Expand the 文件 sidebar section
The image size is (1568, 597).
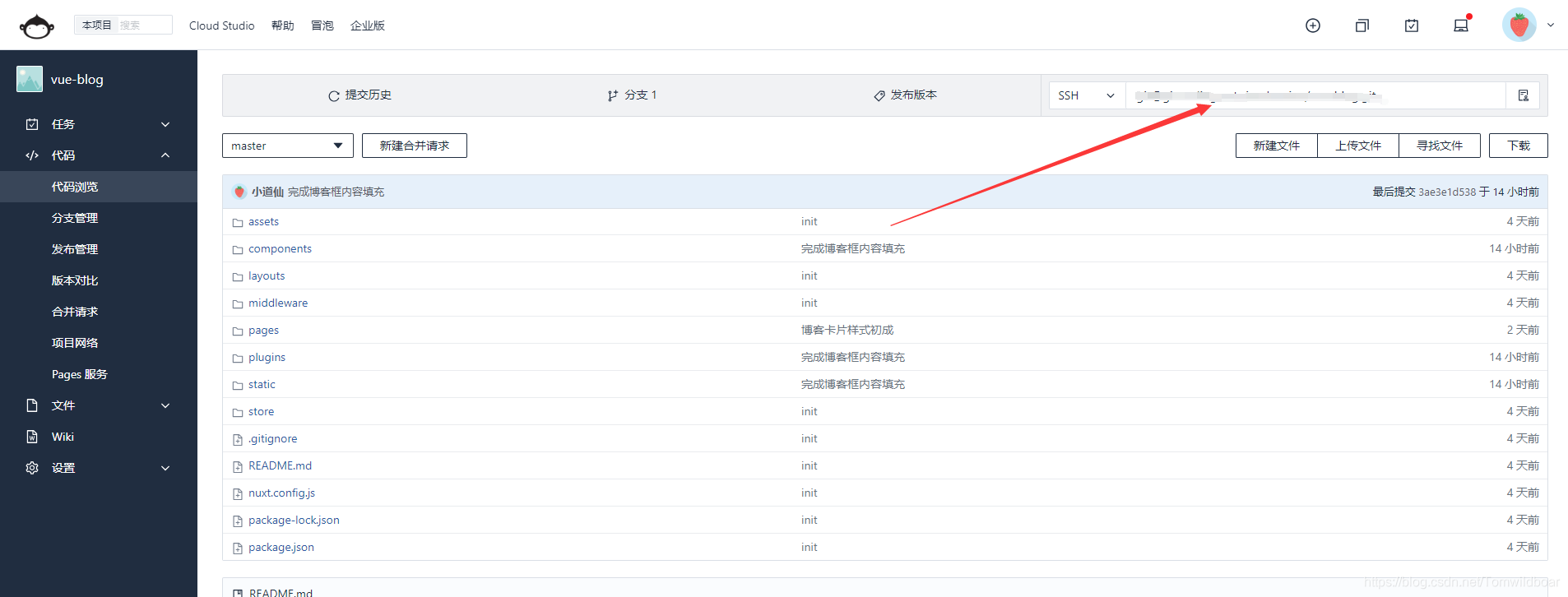(x=165, y=405)
